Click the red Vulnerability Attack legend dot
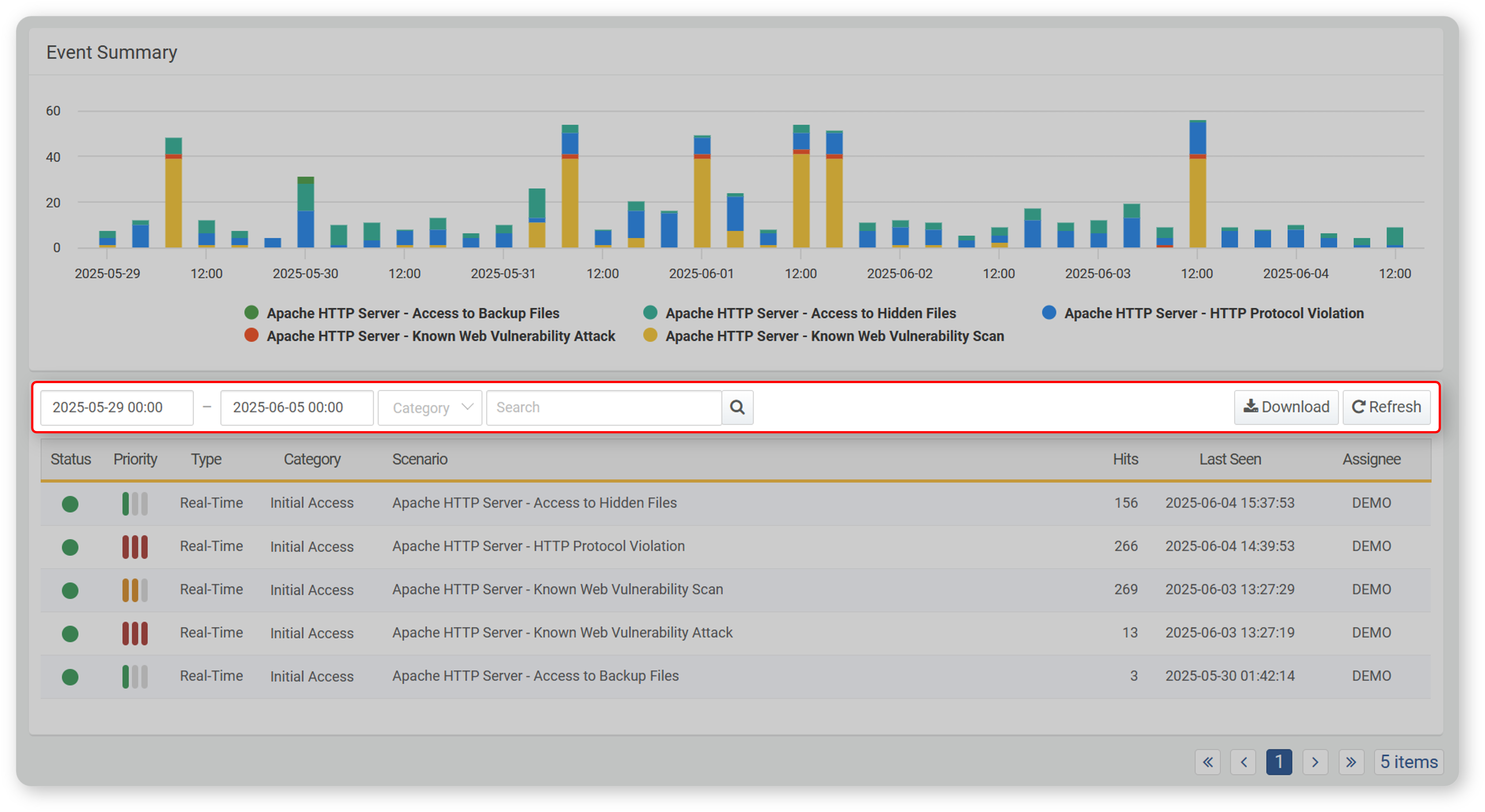Image resolution: width=1485 pixels, height=812 pixels. pyautogui.click(x=251, y=335)
